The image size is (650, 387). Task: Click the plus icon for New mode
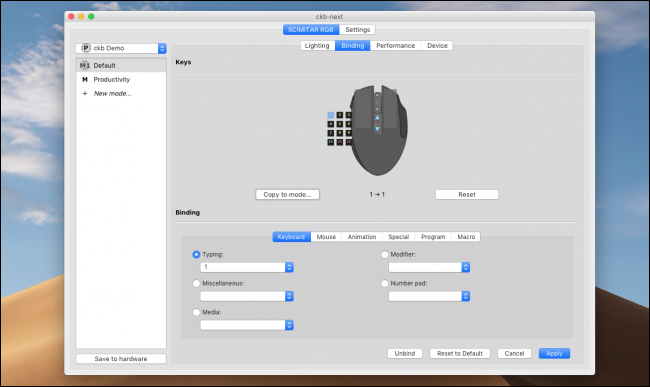tap(85, 94)
